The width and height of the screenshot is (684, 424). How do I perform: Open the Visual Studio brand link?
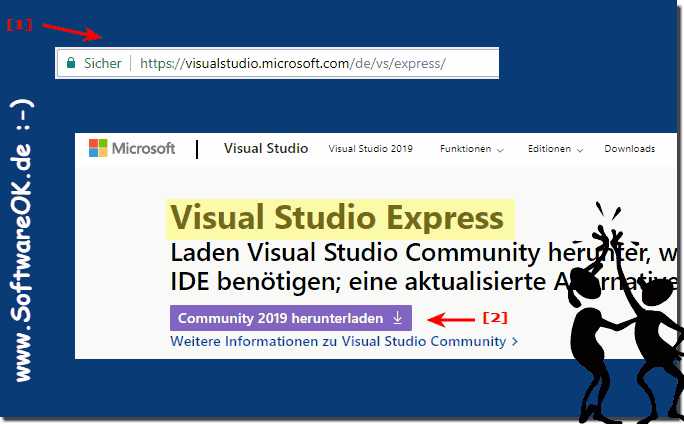pos(266,148)
